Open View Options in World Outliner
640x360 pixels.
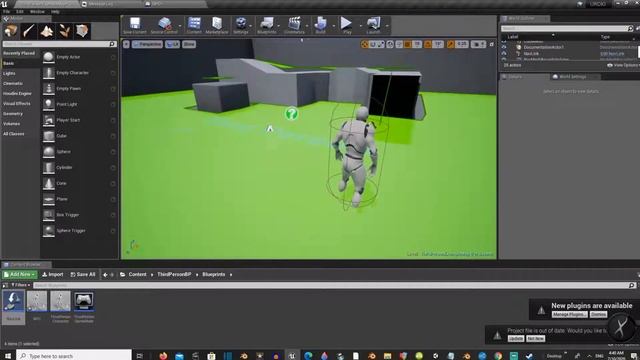point(622,65)
